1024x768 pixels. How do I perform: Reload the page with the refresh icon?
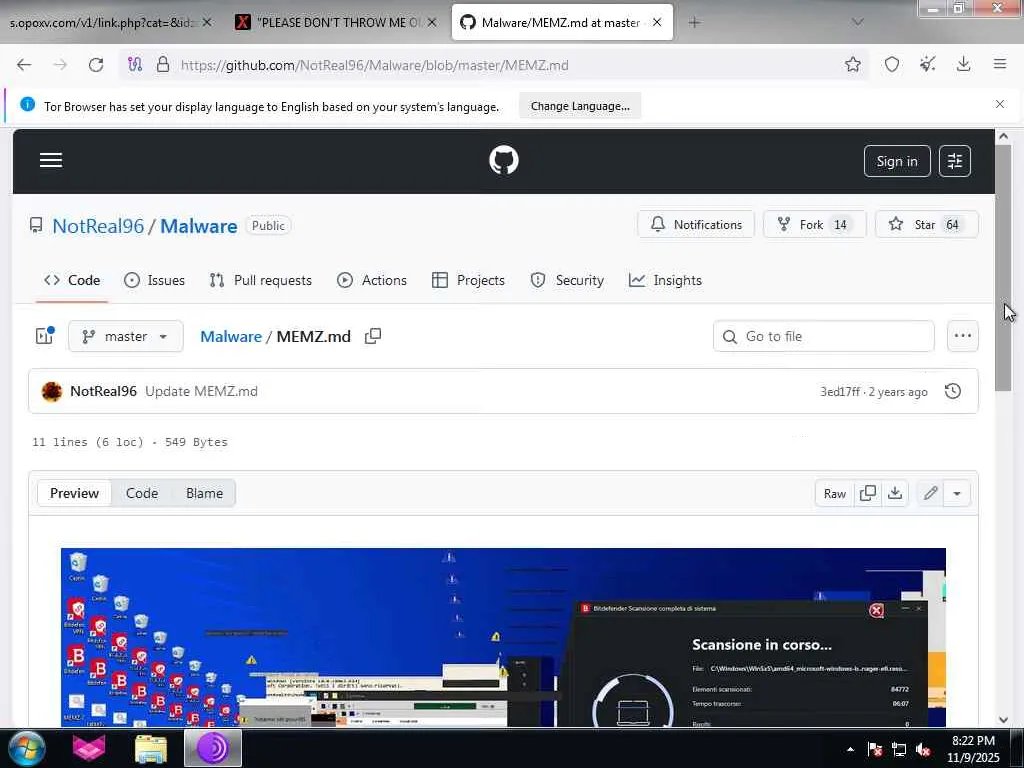[x=96, y=65]
